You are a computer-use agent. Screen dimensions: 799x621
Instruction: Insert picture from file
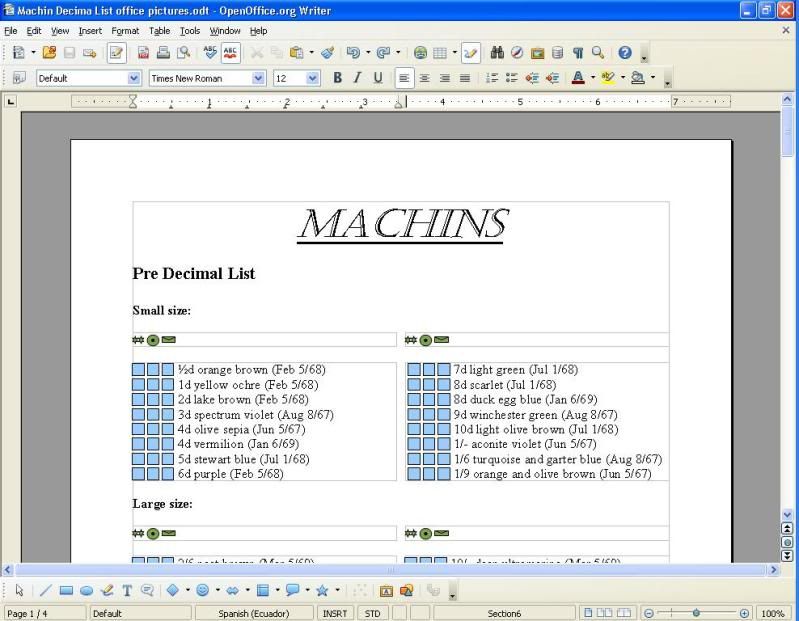click(407, 590)
